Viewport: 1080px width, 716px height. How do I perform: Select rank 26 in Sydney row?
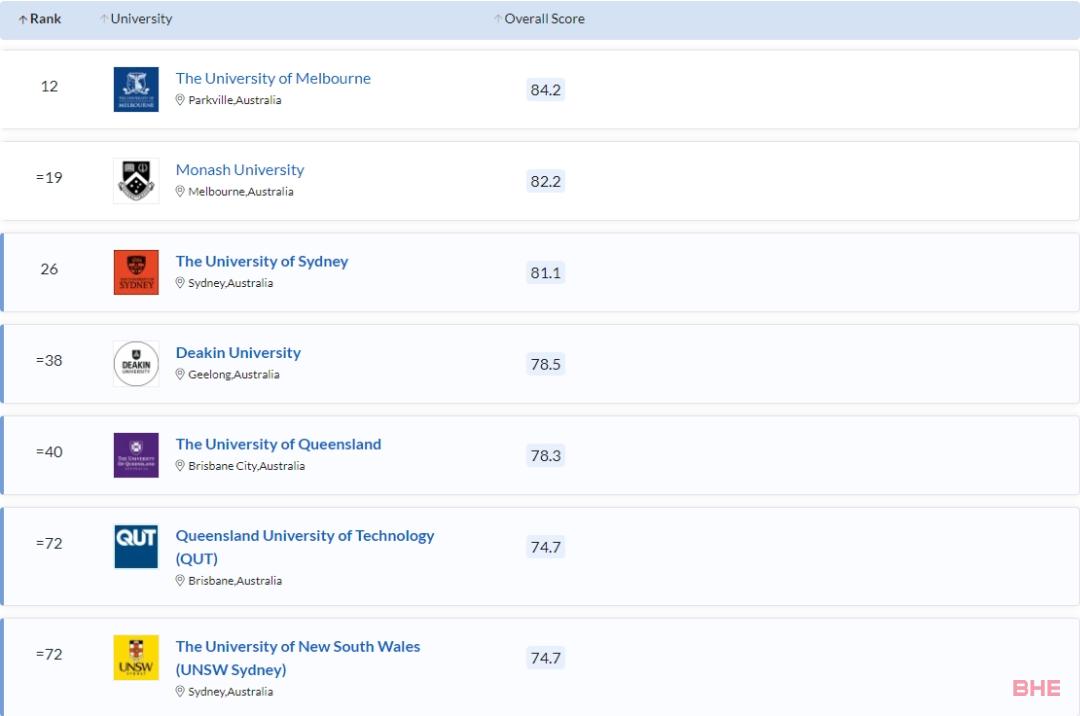pyautogui.click(x=49, y=269)
